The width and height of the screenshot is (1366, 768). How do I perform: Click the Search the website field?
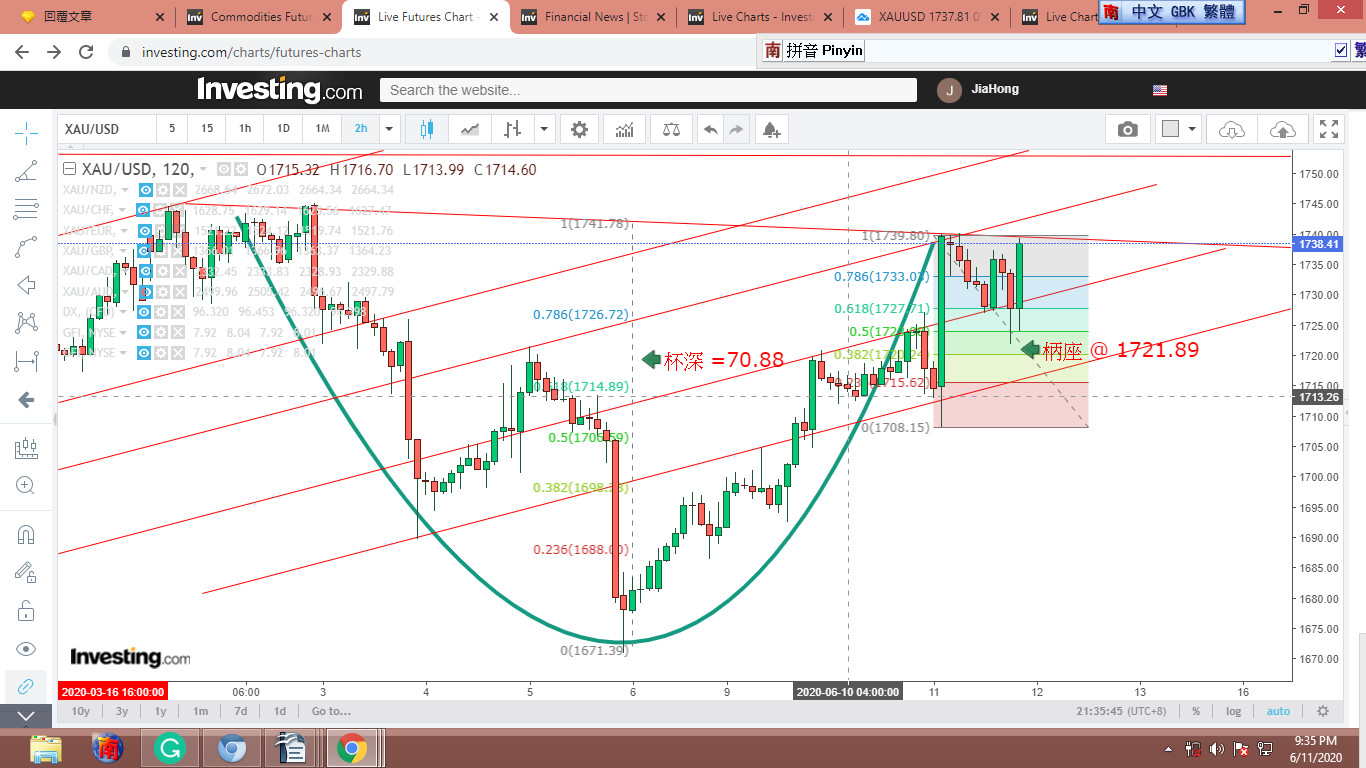[x=648, y=90]
